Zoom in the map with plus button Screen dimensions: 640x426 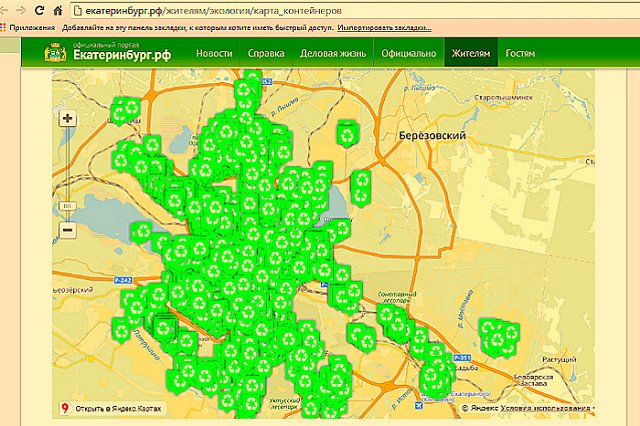click(68, 118)
